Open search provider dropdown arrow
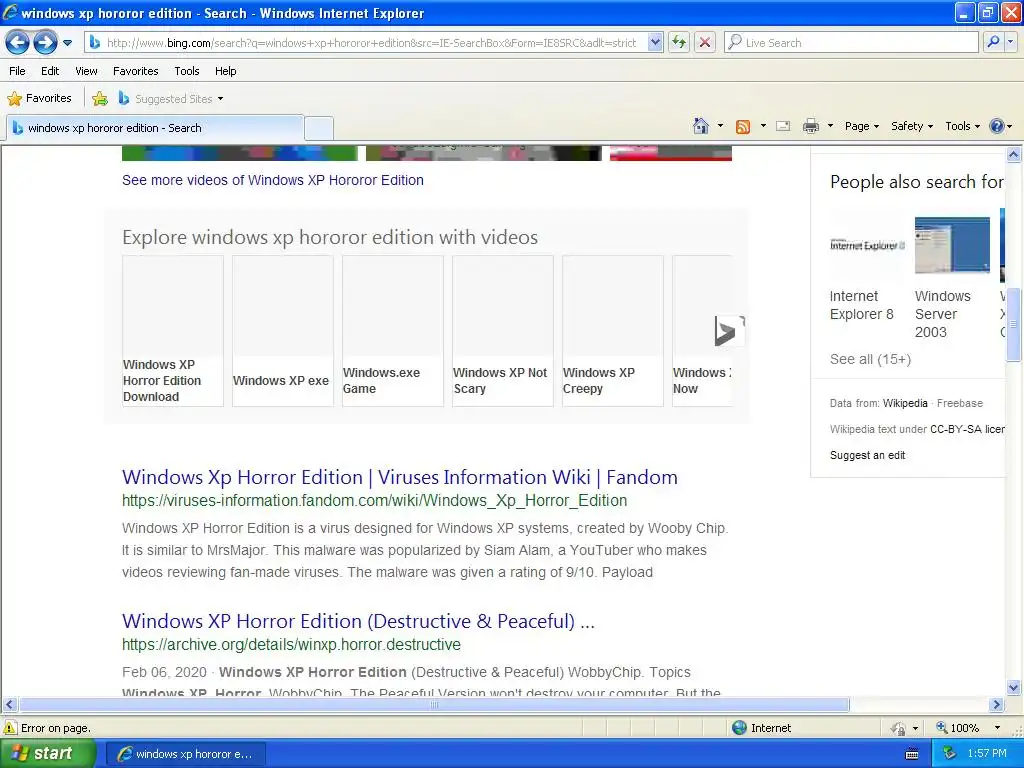 click(1010, 42)
